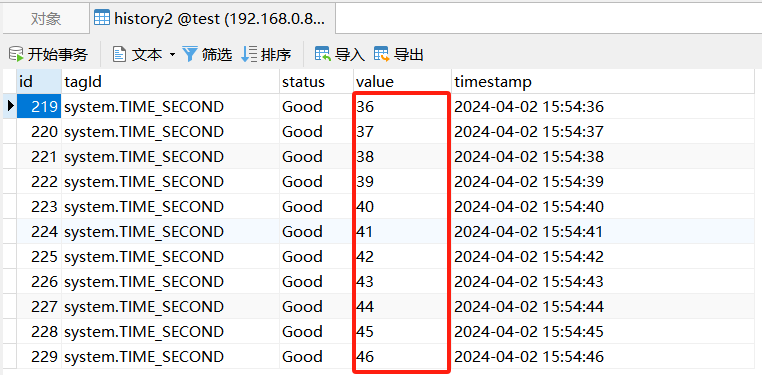762x375 pixels.
Task: Click the Filter (筛选) funnel icon
Action: pyautogui.click(x=190, y=54)
